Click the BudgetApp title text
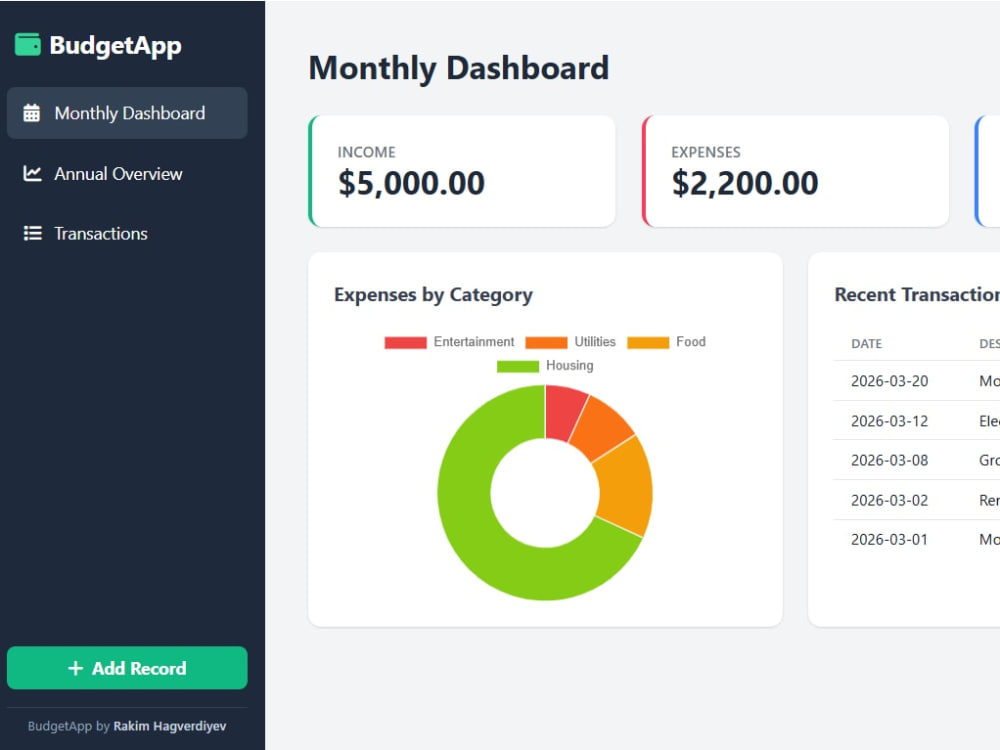The image size is (1000, 750). click(115, 46)
